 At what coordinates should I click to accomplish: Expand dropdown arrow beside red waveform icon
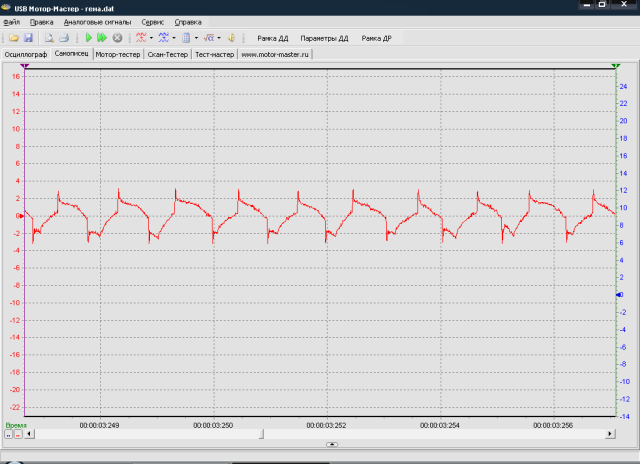point(151,38)
